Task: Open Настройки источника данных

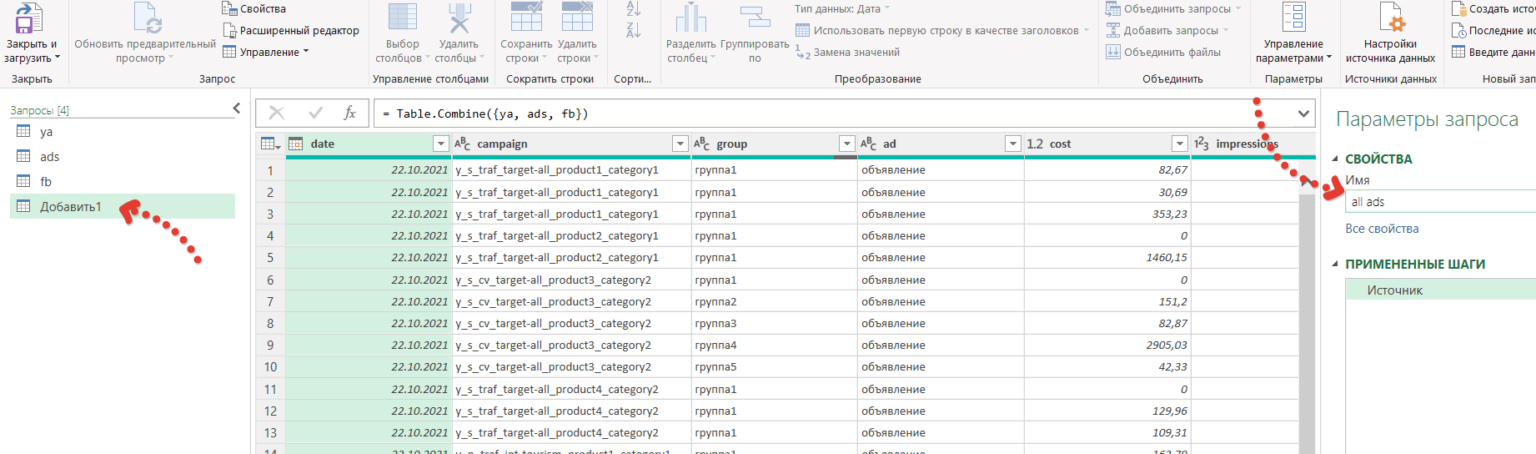Action: pos(1390,22)
